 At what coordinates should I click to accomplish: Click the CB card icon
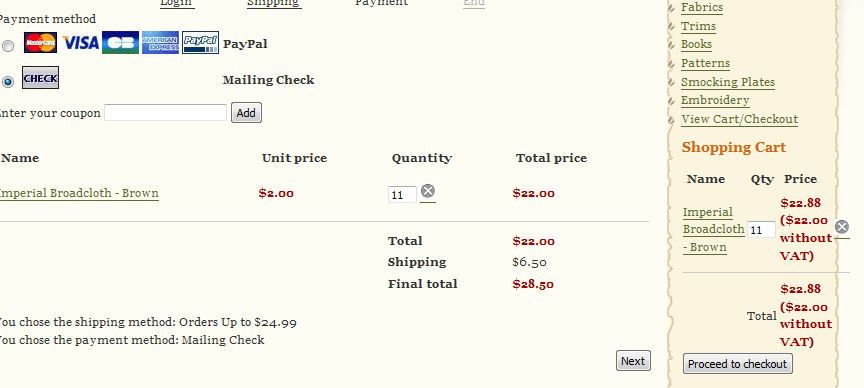120,42
